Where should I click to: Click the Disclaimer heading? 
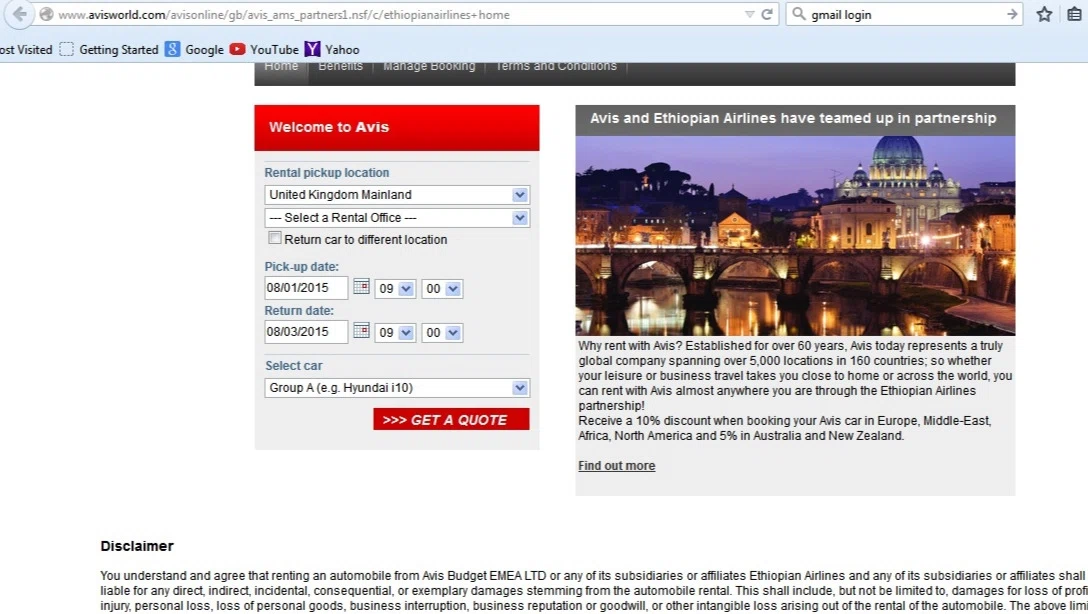pos(137,546)
